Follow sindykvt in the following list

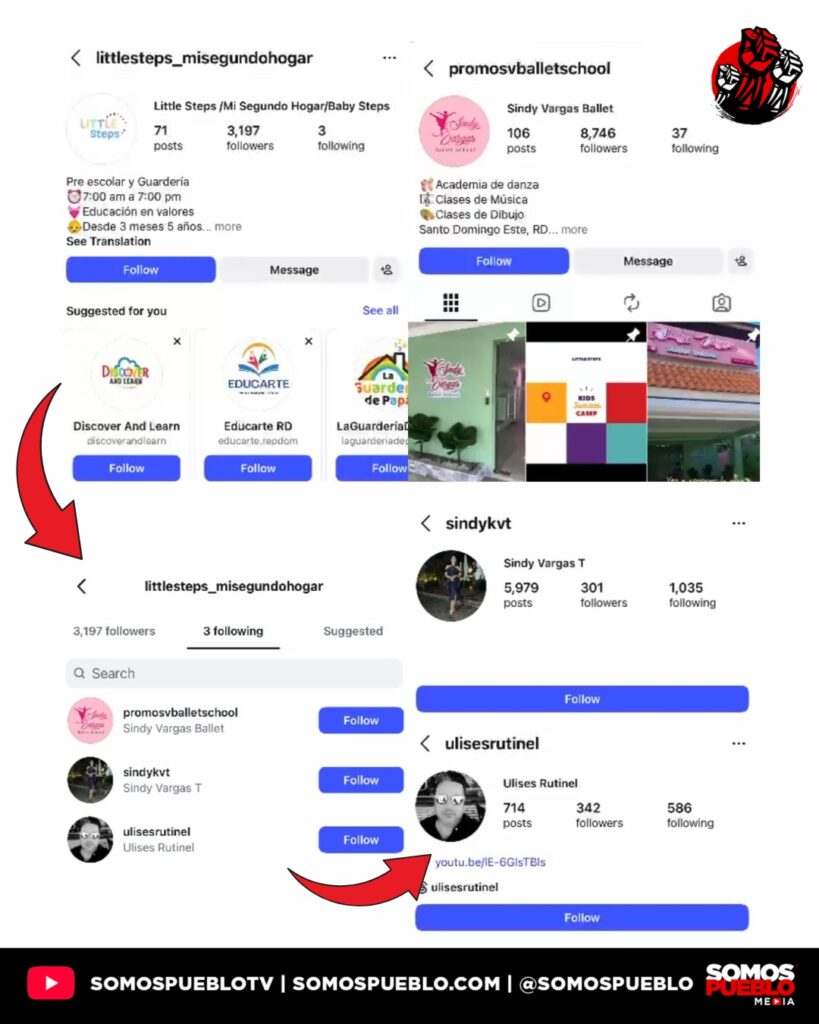click(361, 780)
